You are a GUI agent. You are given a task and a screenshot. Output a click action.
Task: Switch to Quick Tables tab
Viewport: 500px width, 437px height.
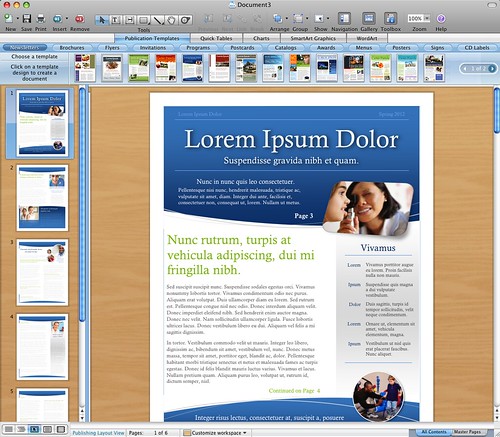tap(216, 38)
